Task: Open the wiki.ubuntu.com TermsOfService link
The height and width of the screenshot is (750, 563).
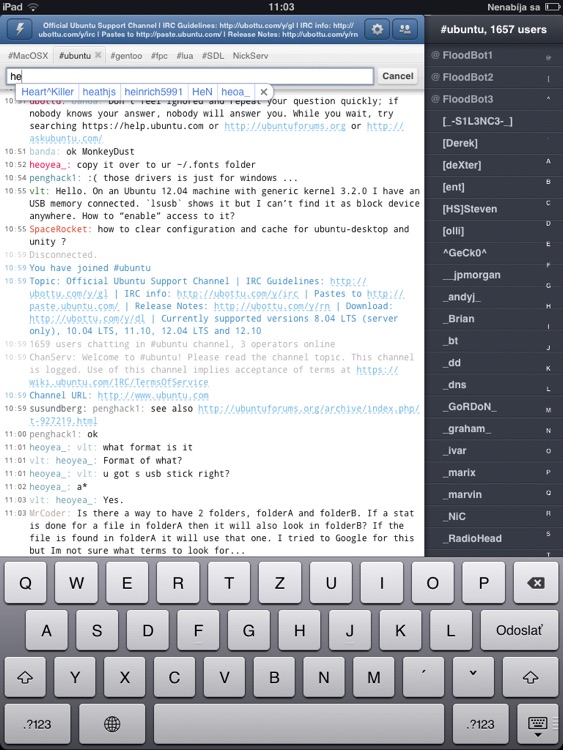Action: 119,382
